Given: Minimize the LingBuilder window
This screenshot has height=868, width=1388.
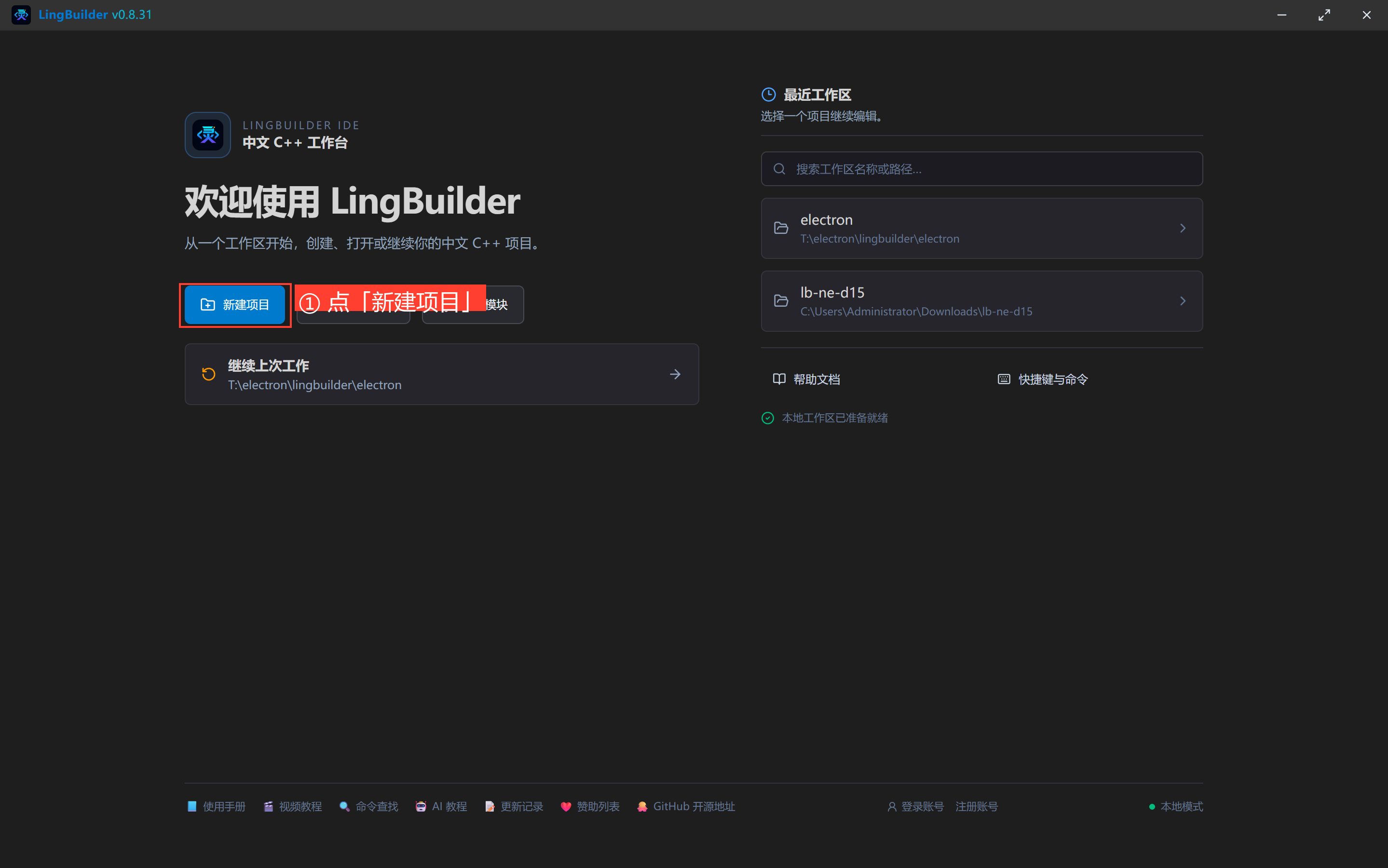Looking at the screenshot, I should pyautogui.click(x=1282, y=15).
